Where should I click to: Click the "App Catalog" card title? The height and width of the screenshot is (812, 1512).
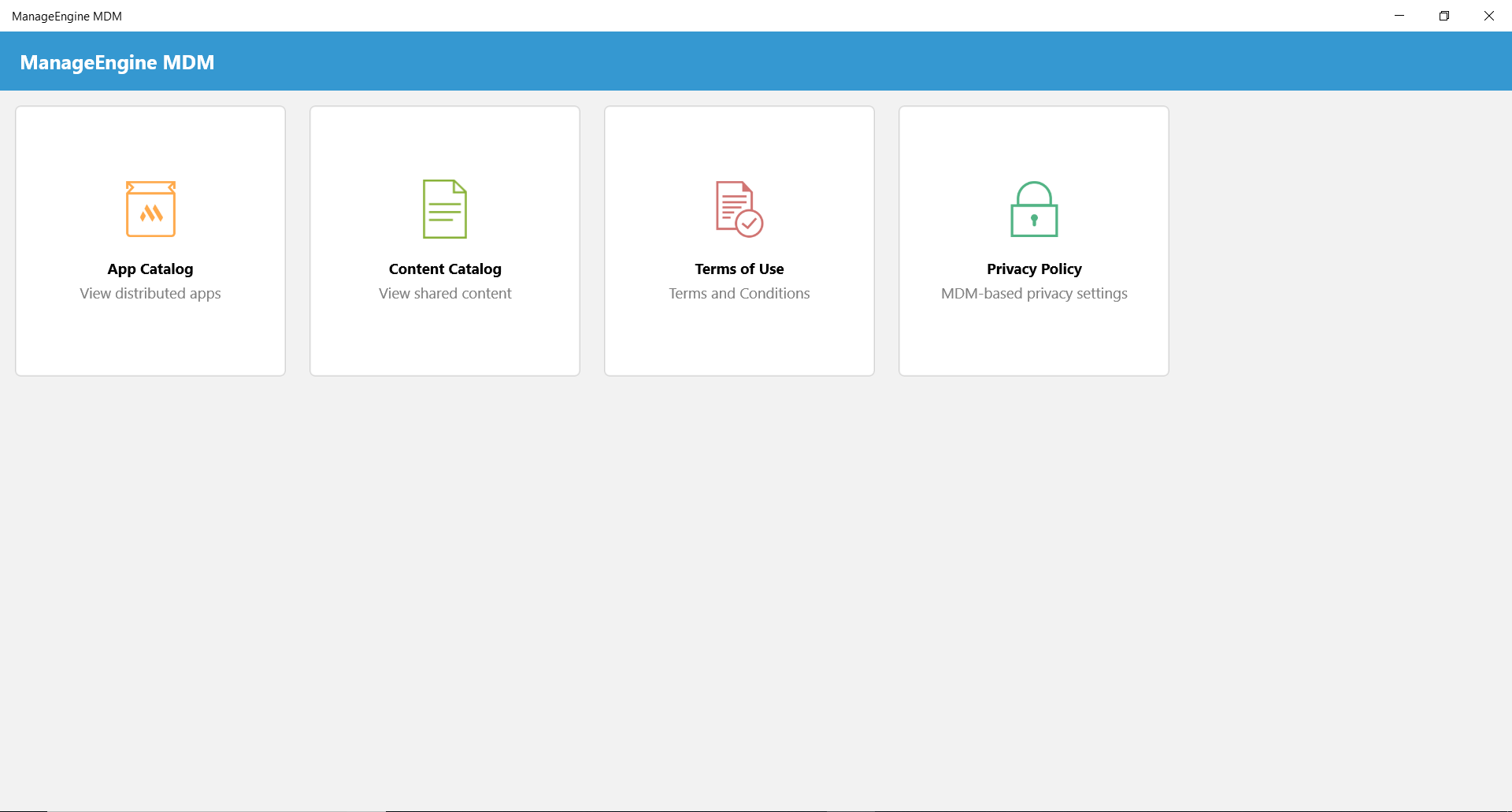pos(150,269)
